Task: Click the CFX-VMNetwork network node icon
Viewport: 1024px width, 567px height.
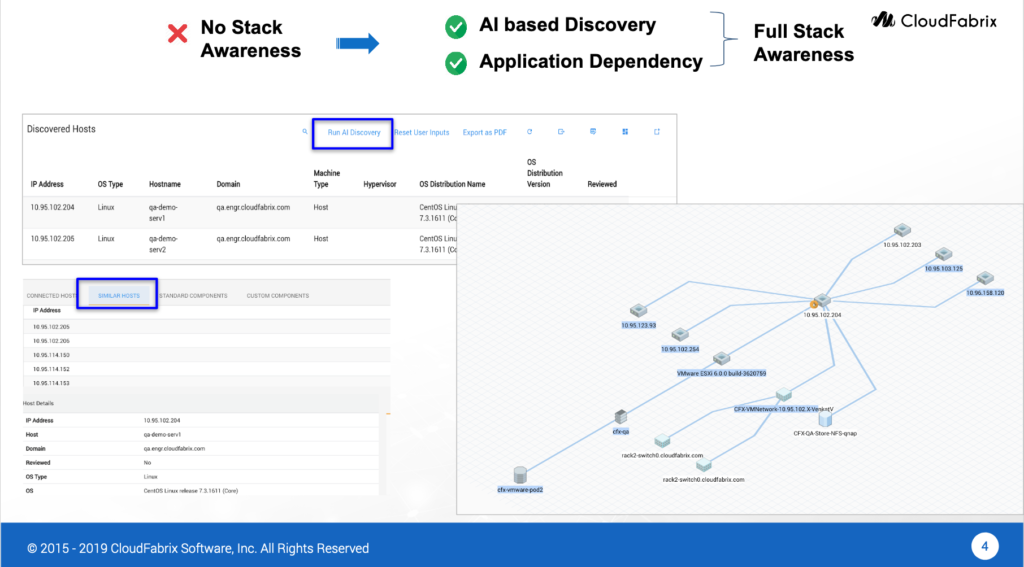Action: click(783, 394)
